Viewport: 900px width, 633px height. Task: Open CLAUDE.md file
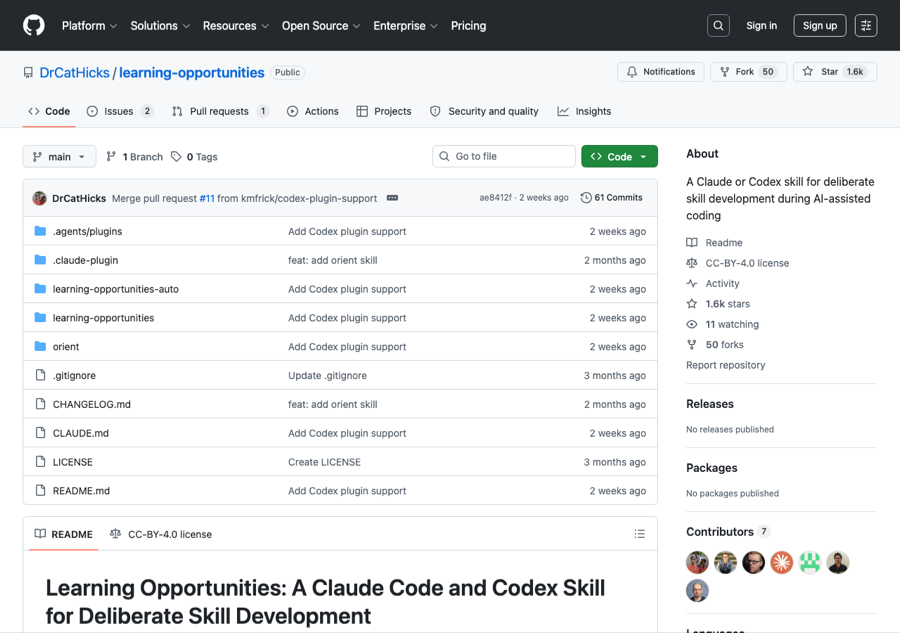pyautogui.click(x=80, y=433)
